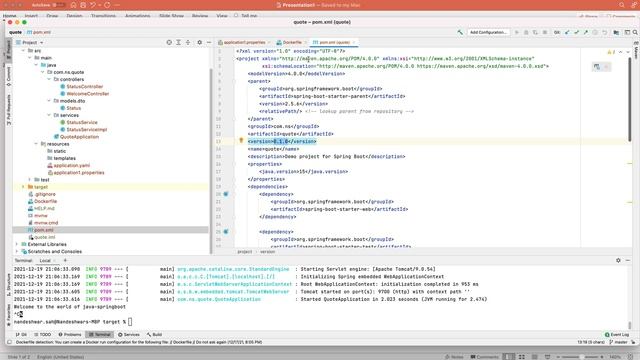Open the Maven side panel
The image size is (640, 360).
pyautogui.click(x=636, y=51)
